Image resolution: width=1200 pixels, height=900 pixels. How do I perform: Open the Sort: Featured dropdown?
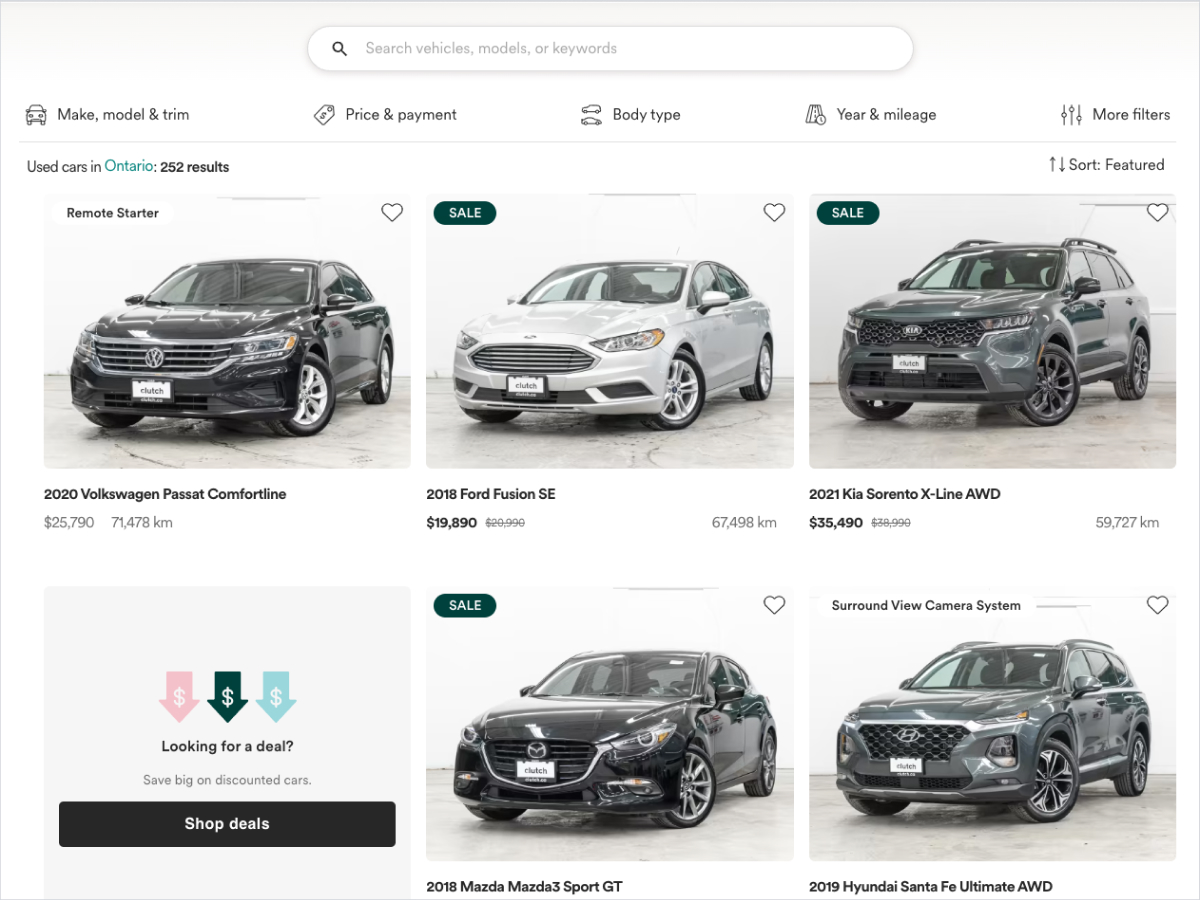click(x=1106, y=164)
